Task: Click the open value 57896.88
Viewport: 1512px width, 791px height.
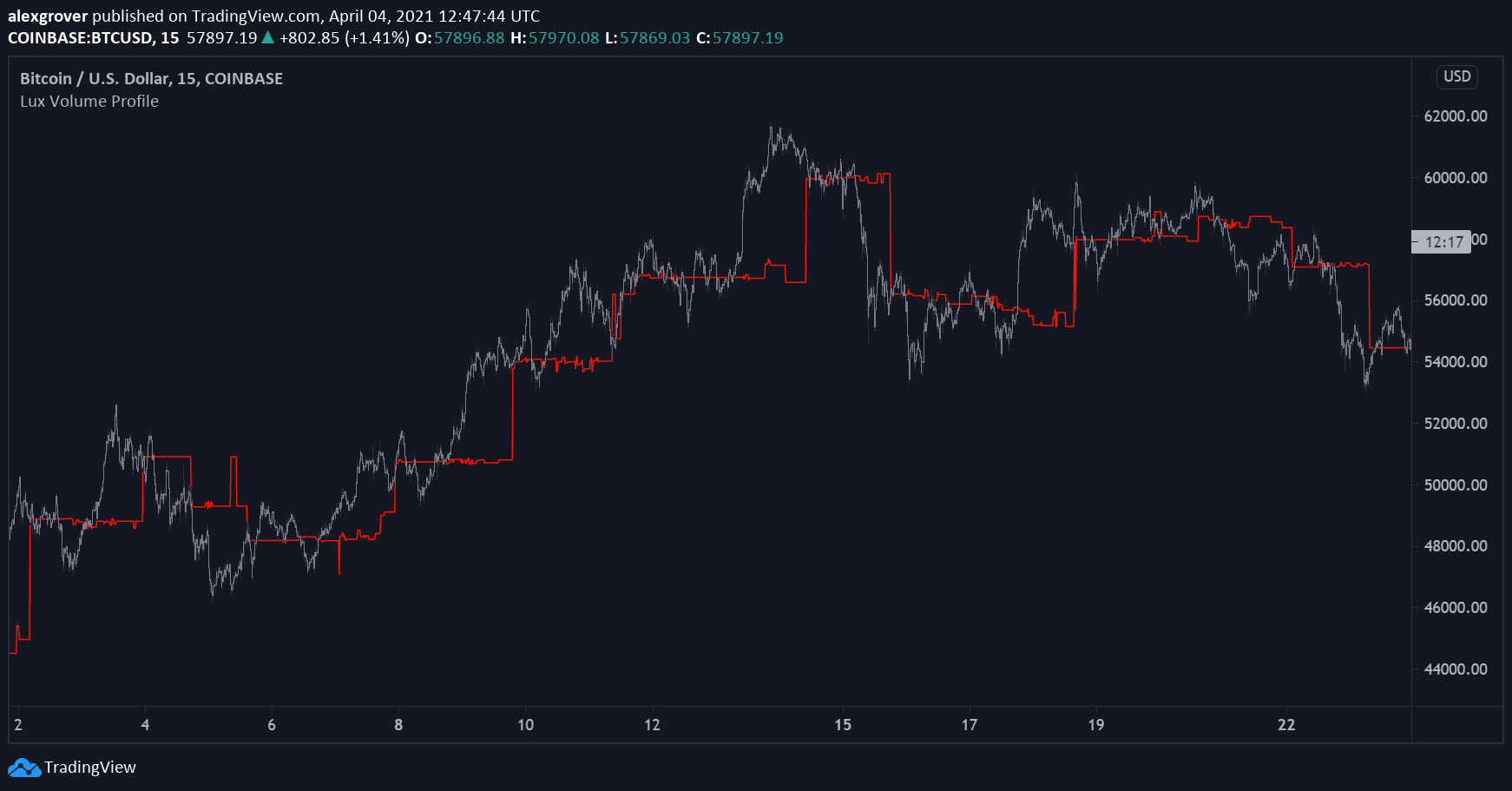Action: (469, 37)
